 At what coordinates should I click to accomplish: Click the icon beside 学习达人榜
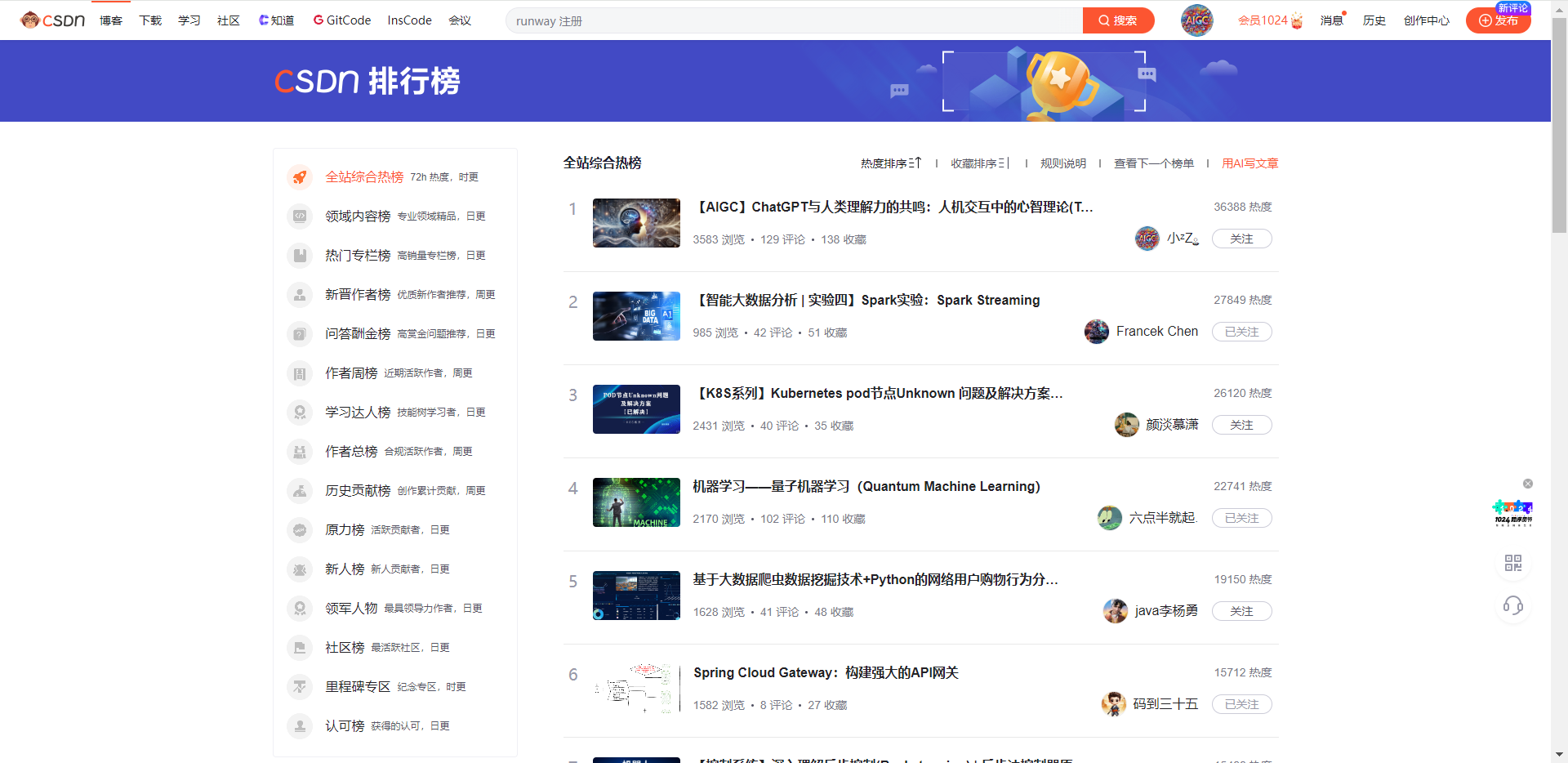[300, 413]
